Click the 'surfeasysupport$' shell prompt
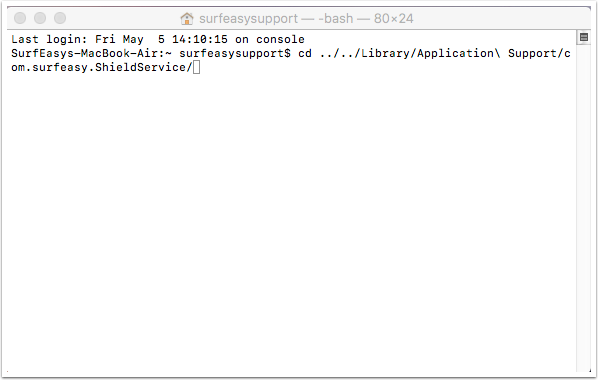Image resolution: width=598 pixels, height=380 pixels. coord(235,53)
